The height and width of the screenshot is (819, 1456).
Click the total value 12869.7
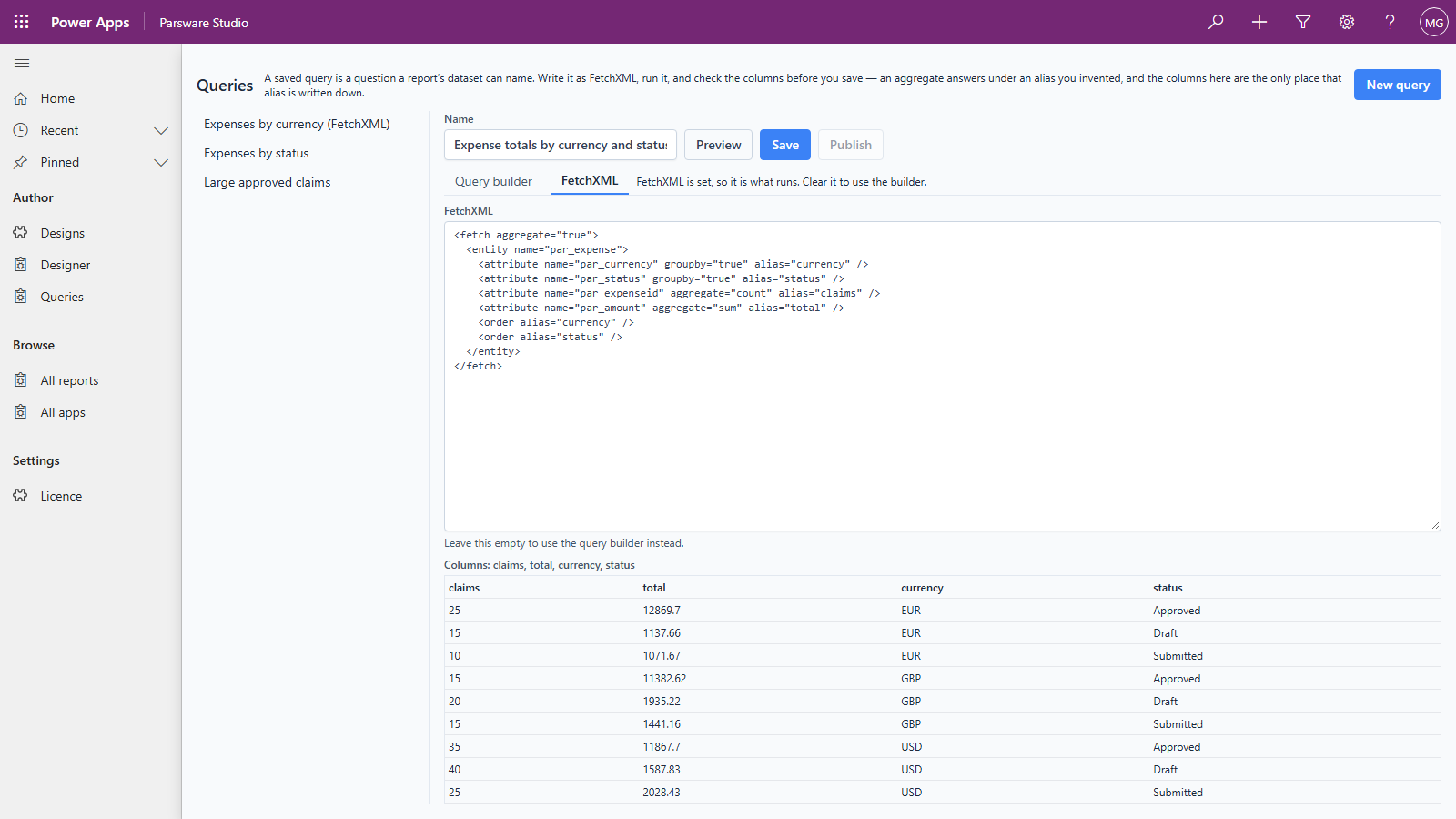[x=662, y=611]
